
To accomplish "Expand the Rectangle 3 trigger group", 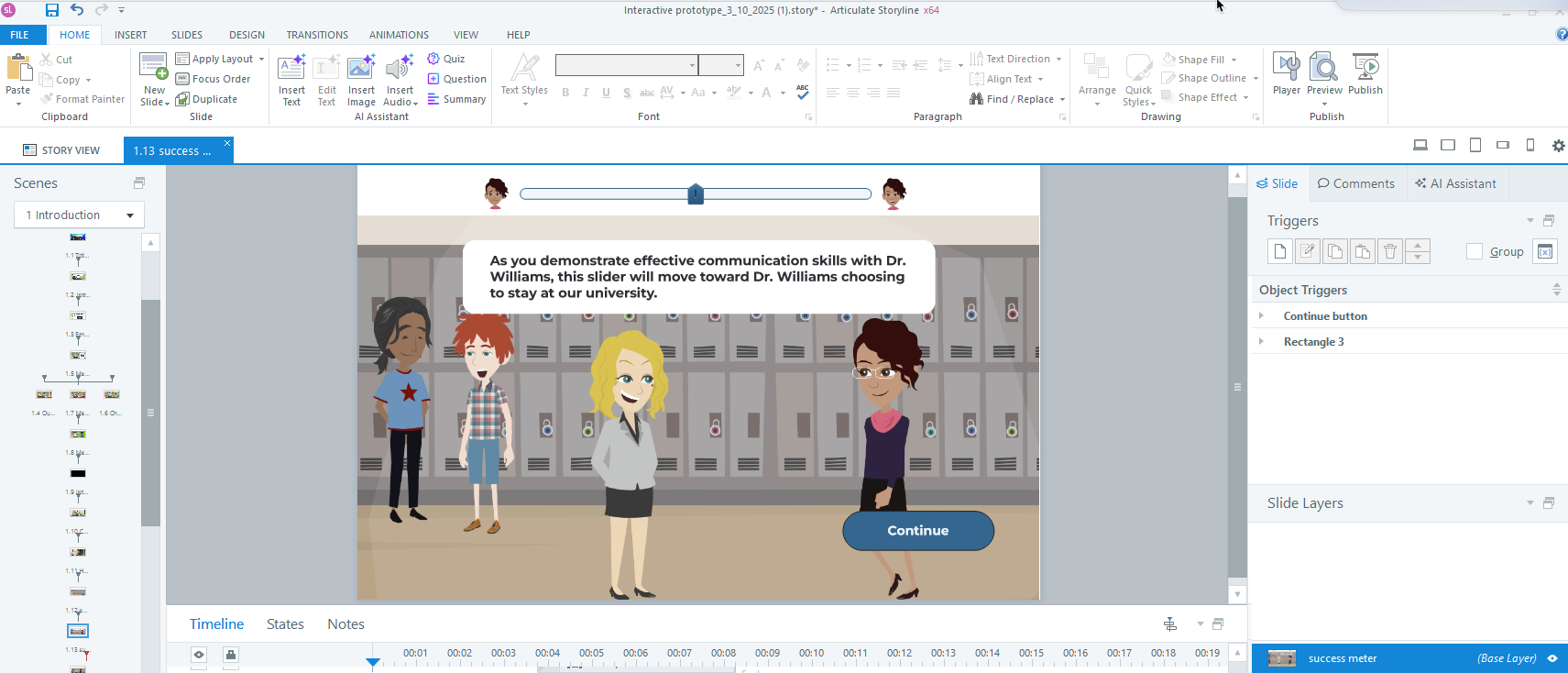I will [1261, 341].
